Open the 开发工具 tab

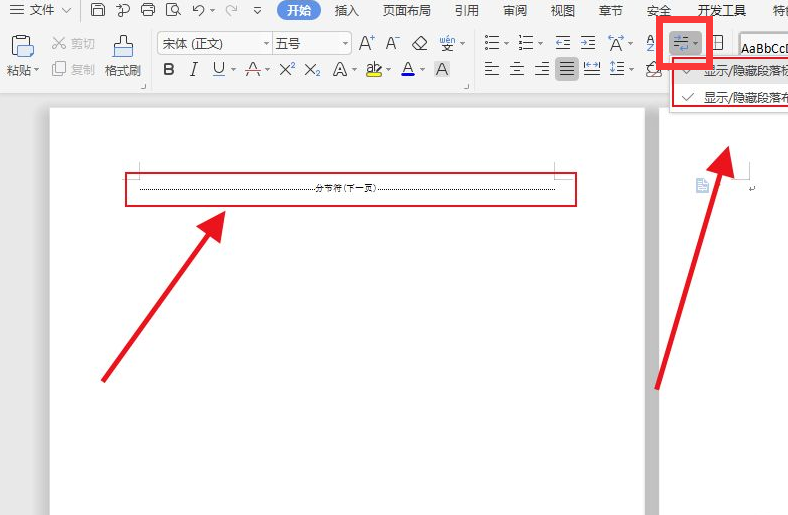tap(722, 11)
